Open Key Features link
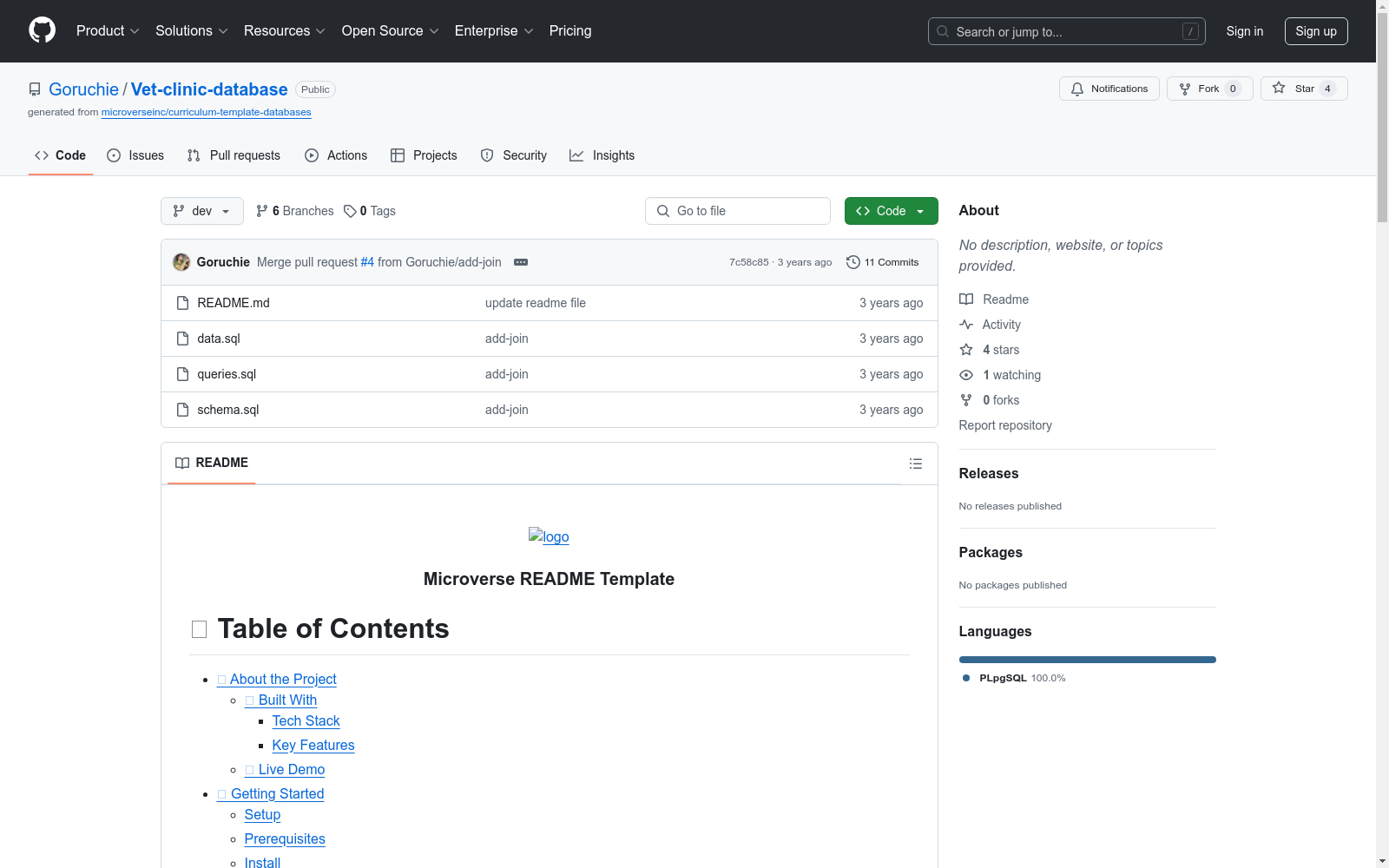 click(313, 745)
